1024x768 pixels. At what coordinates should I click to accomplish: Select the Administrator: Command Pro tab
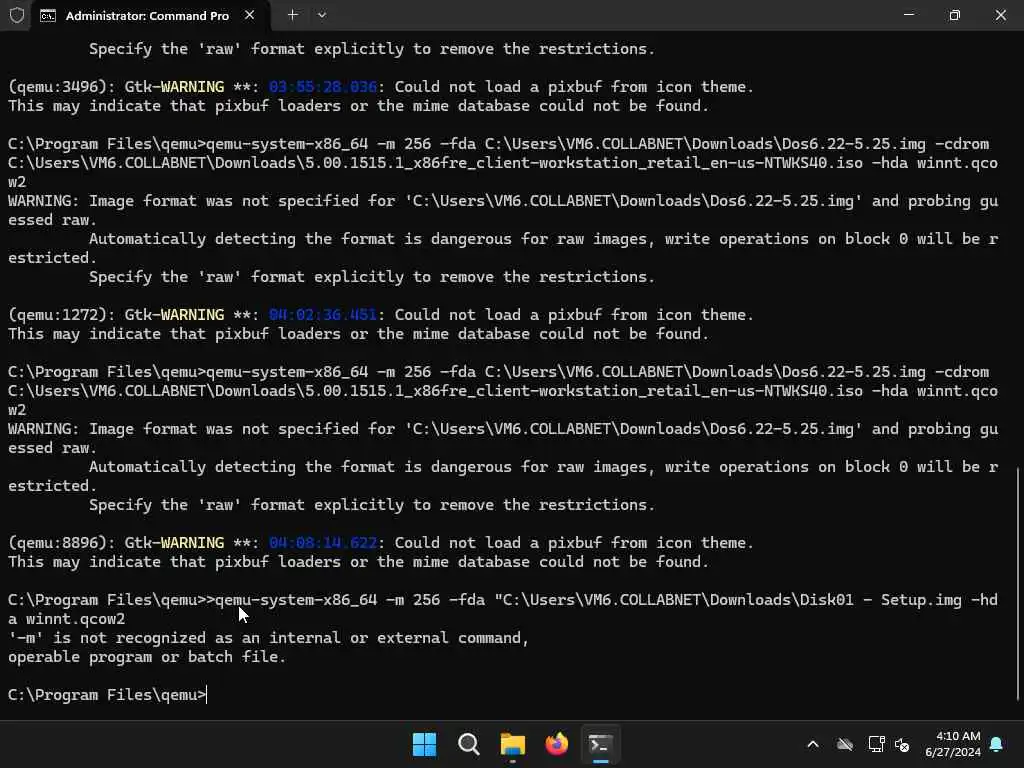[x=150, y=16]
